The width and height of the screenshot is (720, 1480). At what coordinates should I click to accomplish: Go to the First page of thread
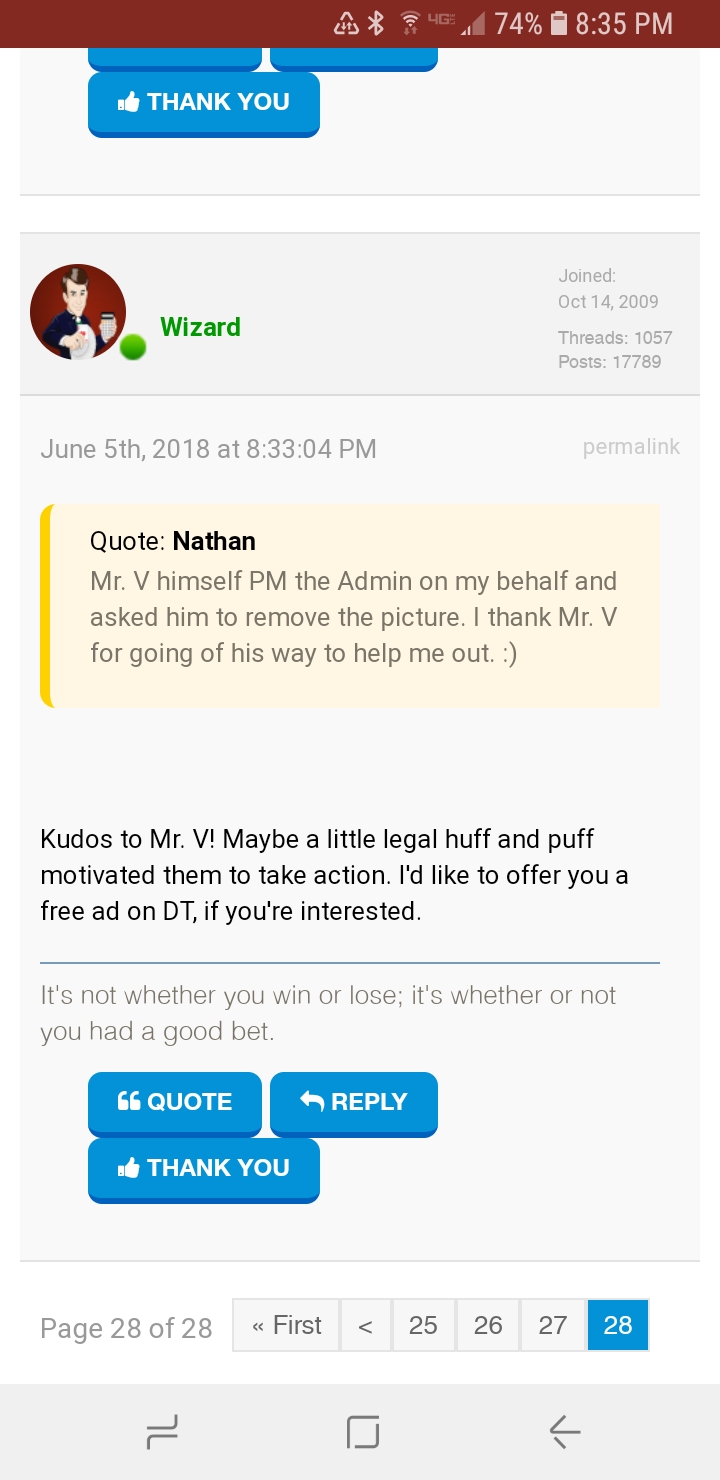coord(286,1325)
